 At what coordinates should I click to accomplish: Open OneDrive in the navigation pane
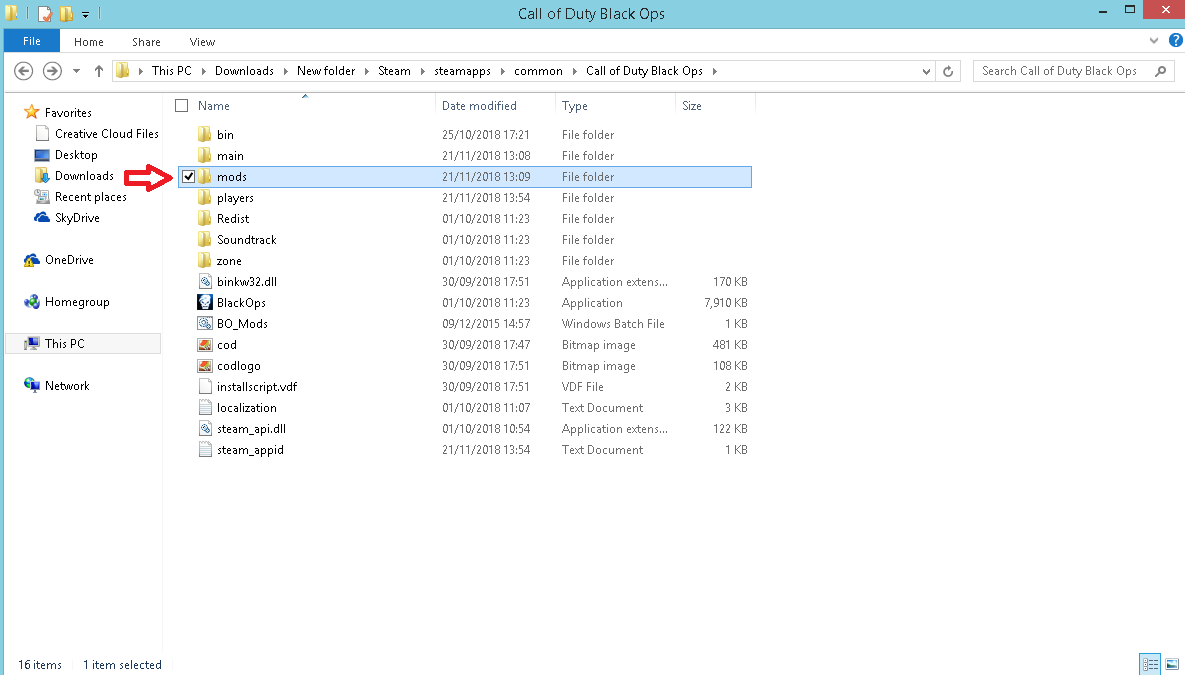(69, 260)
